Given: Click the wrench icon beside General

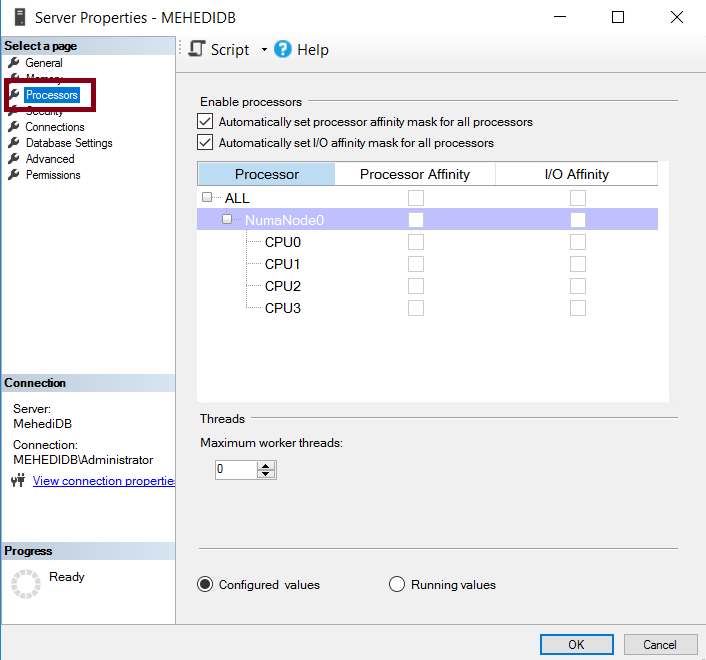Looking at the screenshot, I should 14,62.
